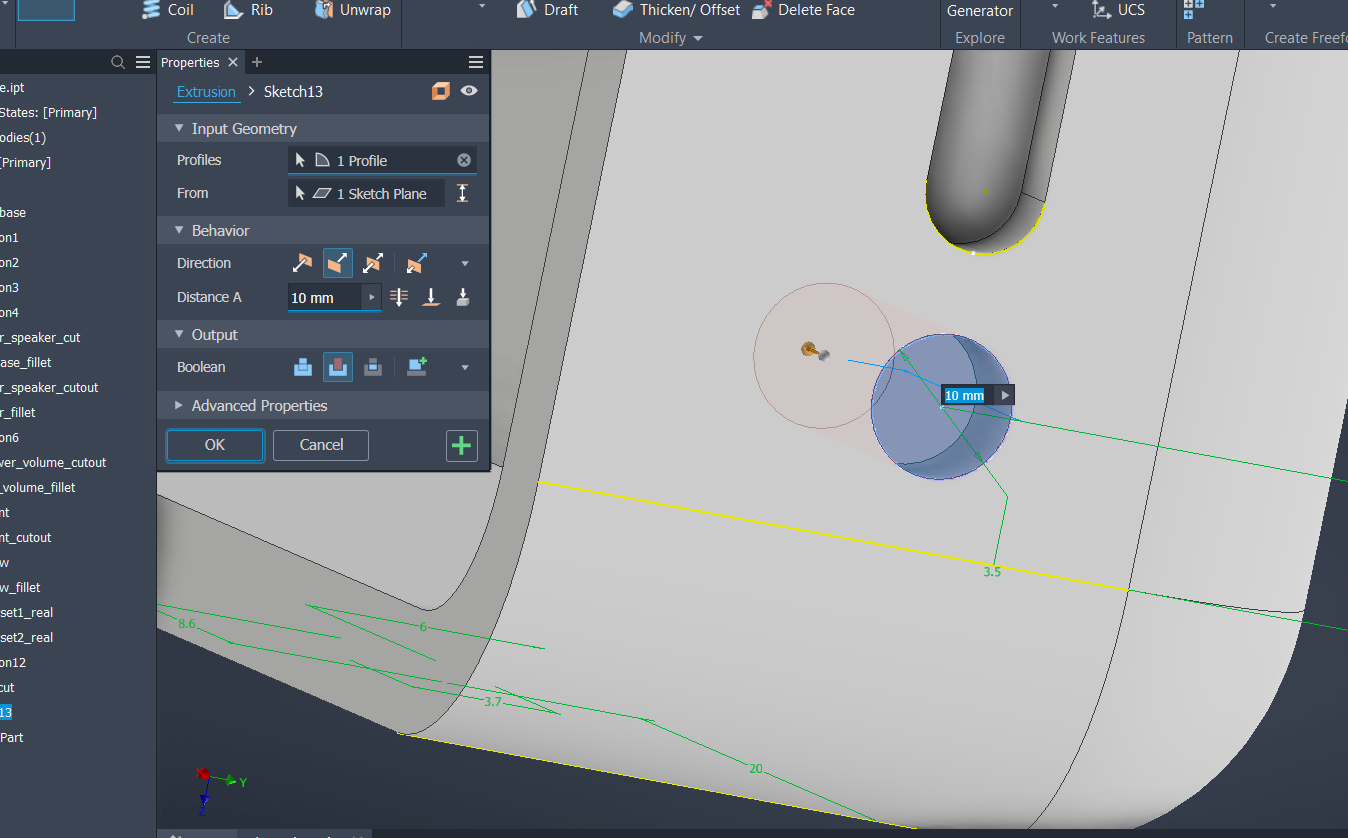The image size is (1348, 838).
Task: Open the model browser hamburger menu
Action: tap(143, 62)
